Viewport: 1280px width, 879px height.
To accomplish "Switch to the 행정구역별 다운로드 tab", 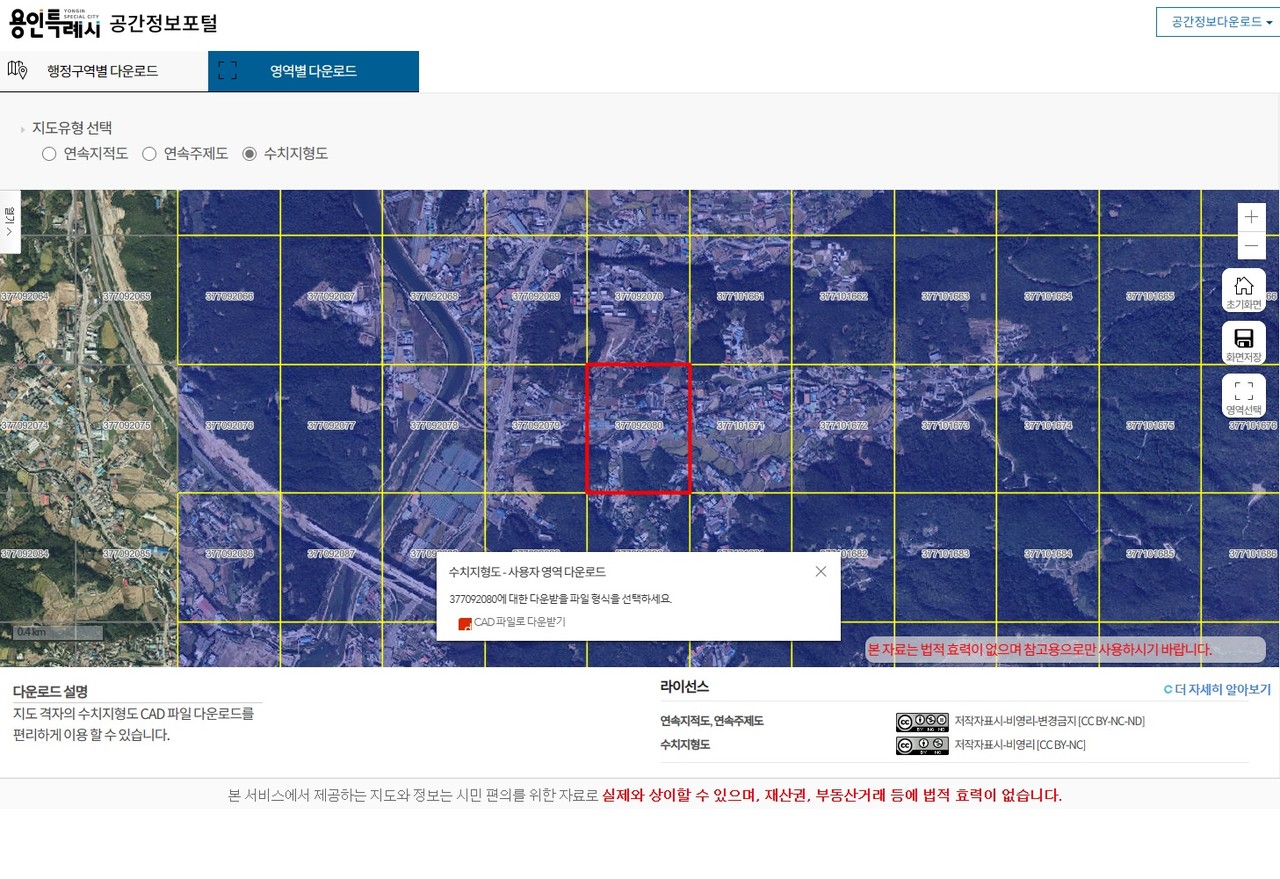I will (102, 71).
